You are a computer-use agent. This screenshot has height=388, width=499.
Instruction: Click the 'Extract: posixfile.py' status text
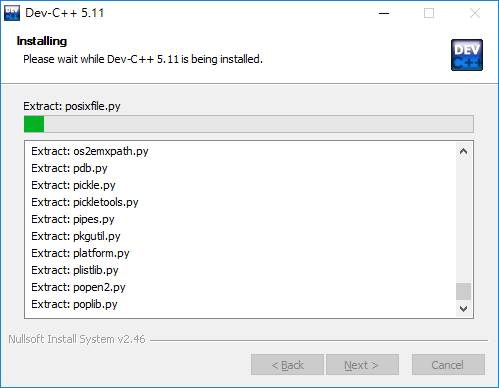click(72, 106)
